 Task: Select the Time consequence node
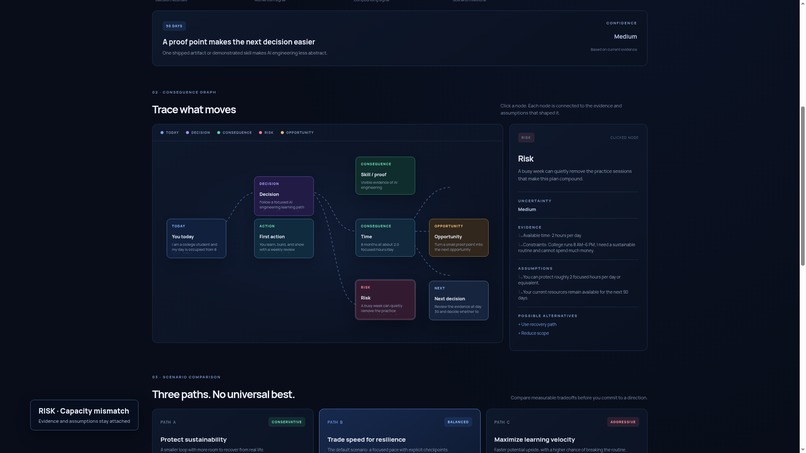[x=385, y=238]
